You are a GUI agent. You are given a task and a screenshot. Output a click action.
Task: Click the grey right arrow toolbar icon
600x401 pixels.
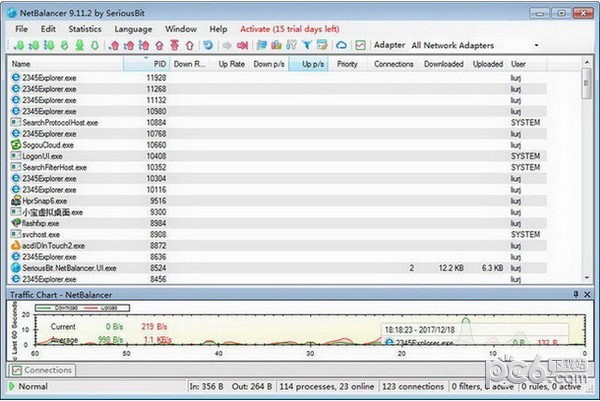227,46
